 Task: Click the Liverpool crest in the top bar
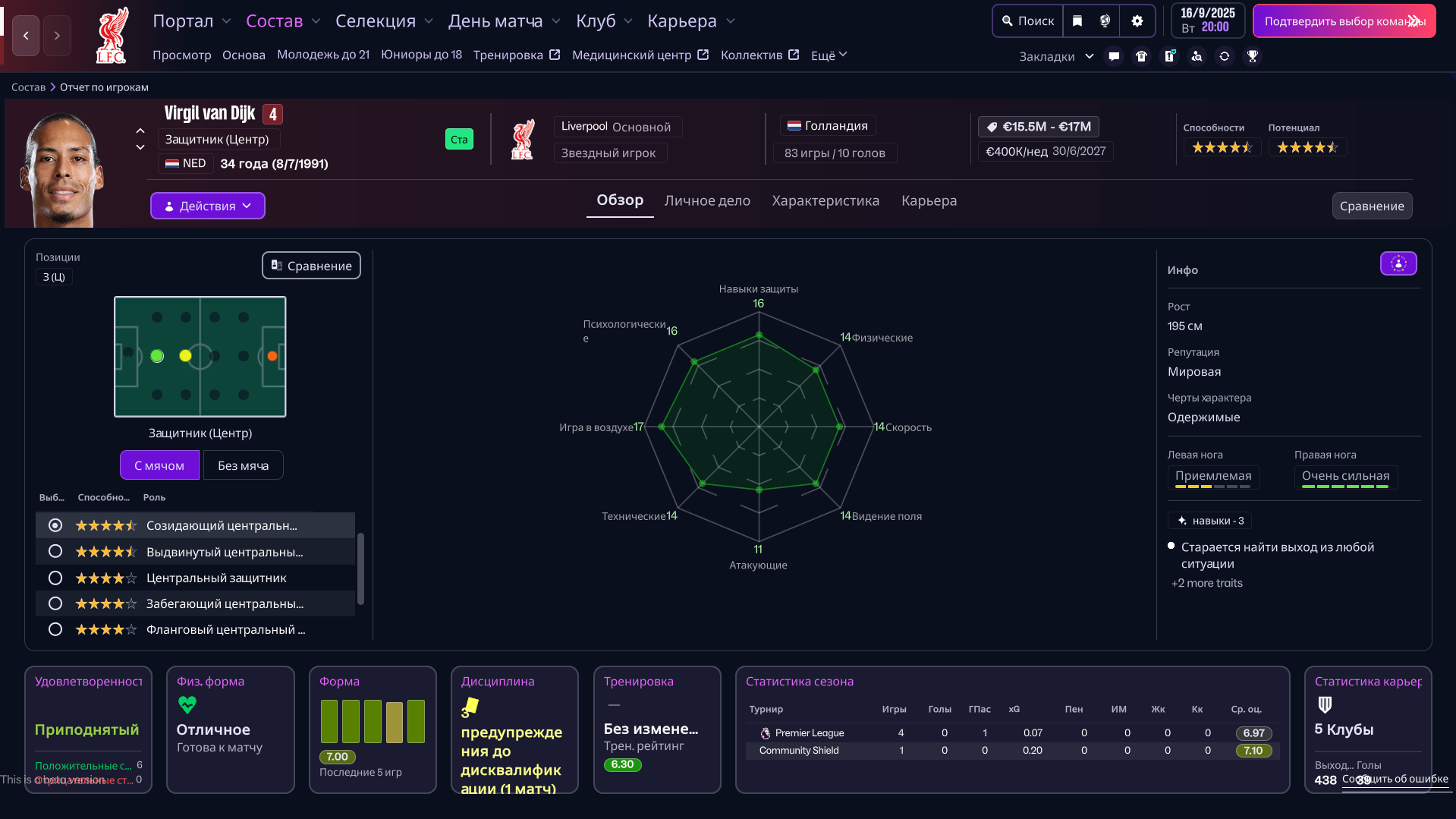[112, 35]
